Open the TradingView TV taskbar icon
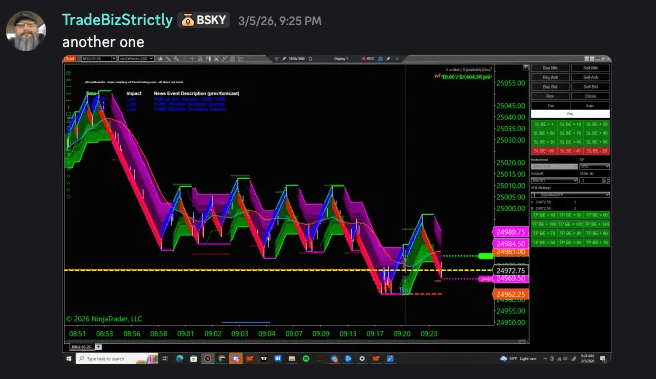 [x=264, y=359]
